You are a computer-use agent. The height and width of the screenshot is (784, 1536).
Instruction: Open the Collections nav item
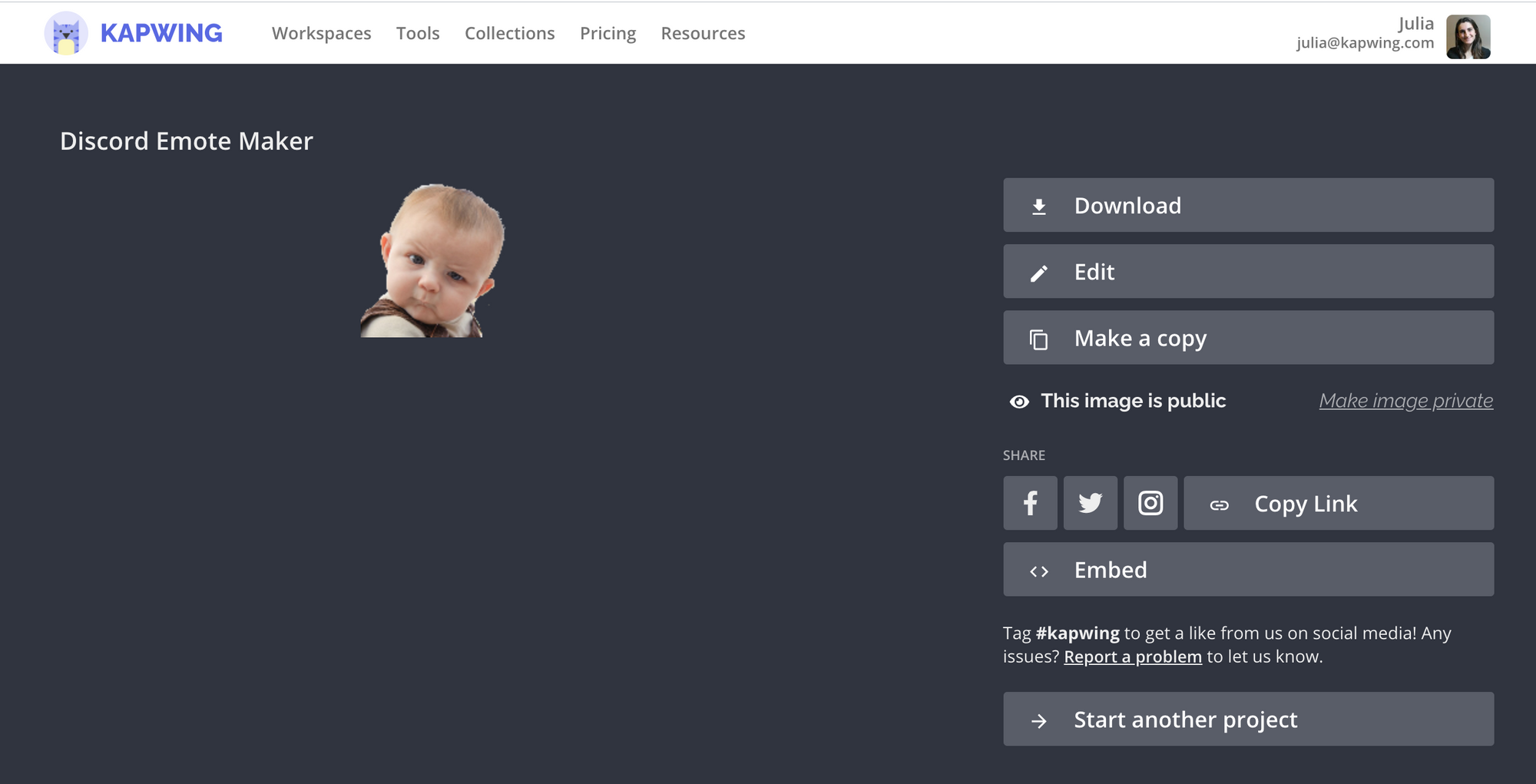[x=509, y=34]
